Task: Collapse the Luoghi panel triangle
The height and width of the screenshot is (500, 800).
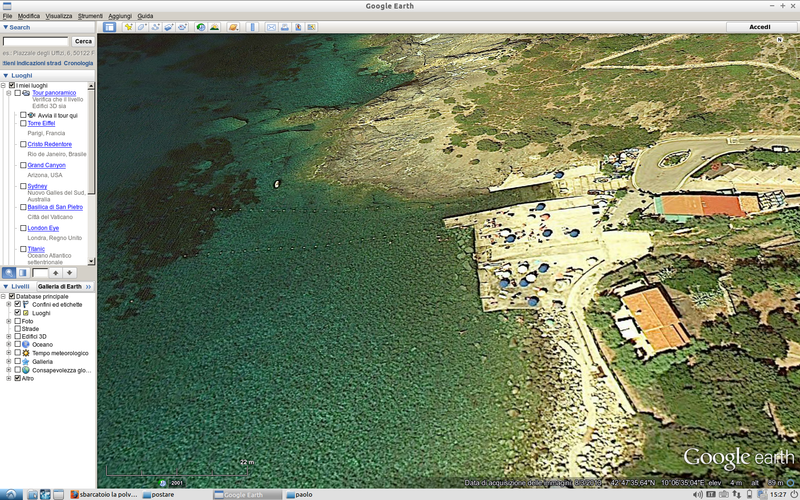Action: tap(6, 75)
